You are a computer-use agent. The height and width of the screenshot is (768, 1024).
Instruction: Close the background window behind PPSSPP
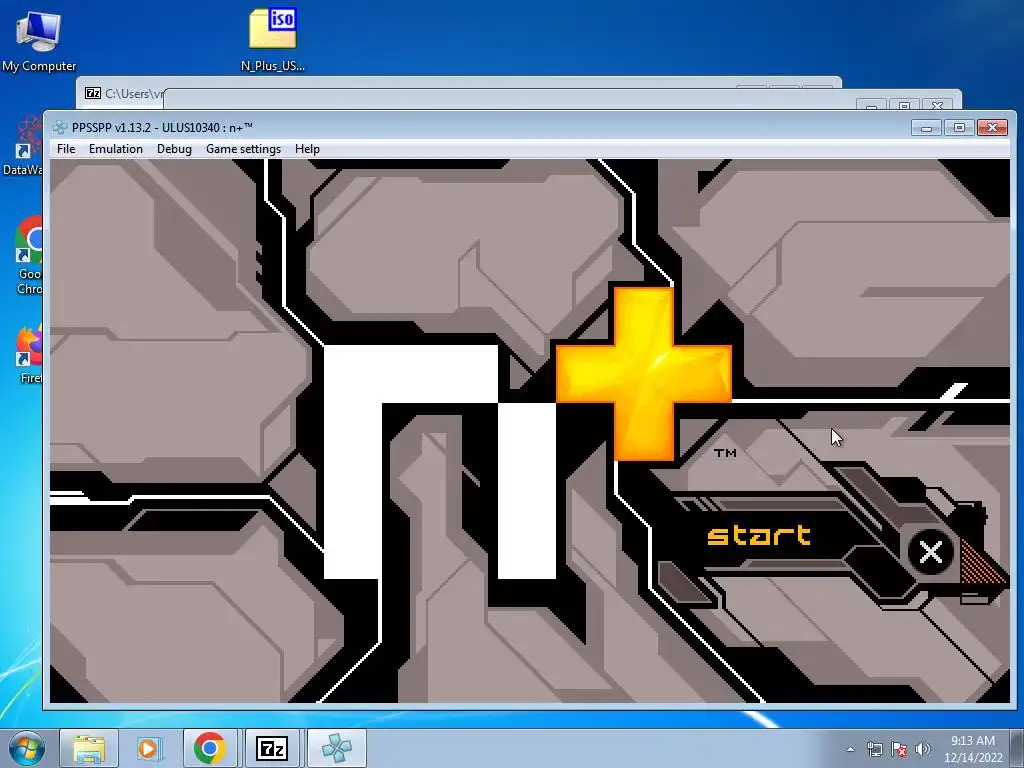[x=937, y=104]
